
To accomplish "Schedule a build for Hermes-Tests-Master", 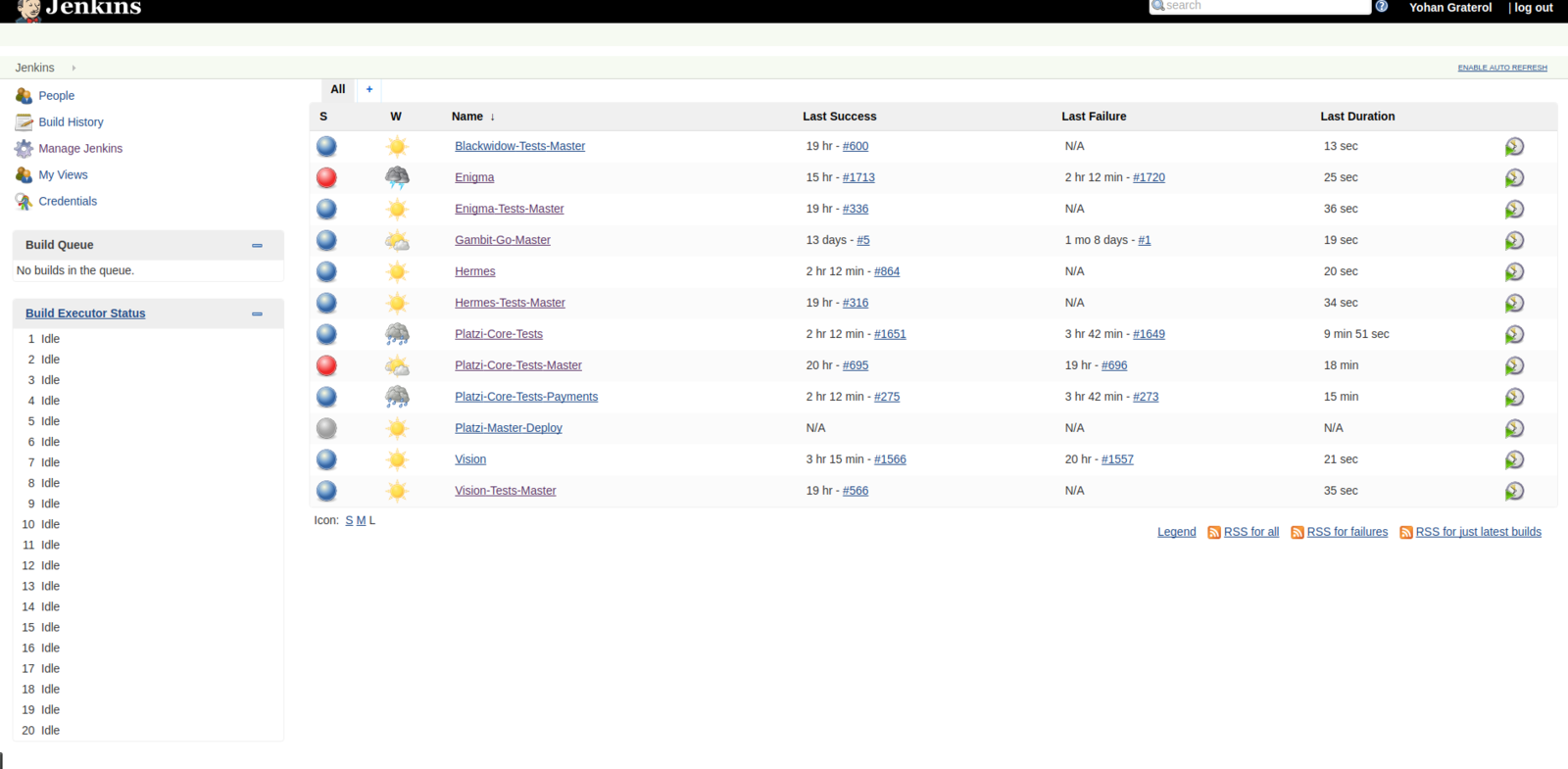I will click(1514, 304).
